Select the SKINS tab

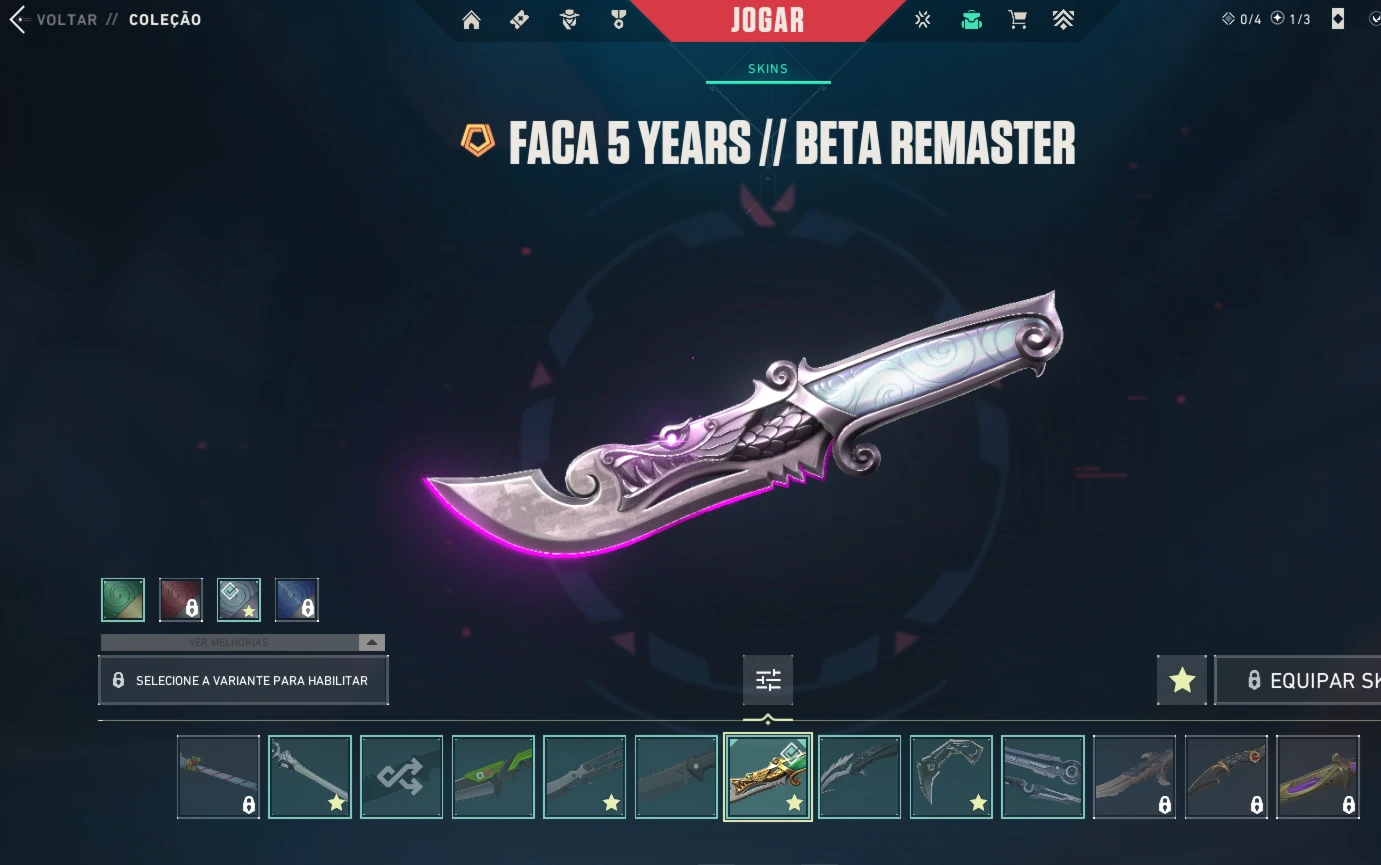coord(768,69)
